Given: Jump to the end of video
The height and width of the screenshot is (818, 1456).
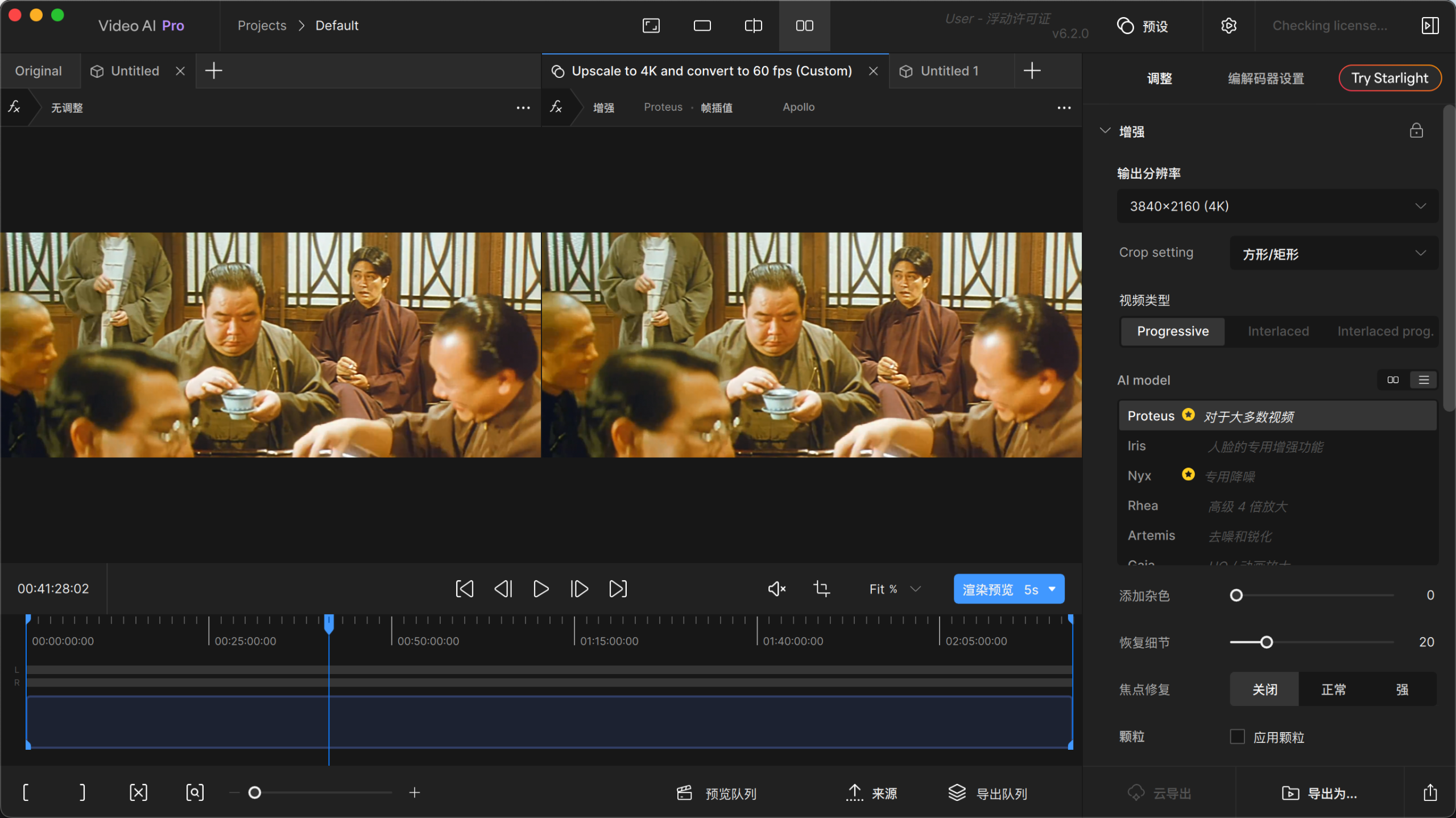Looking at the screenshot, I should point(618,589).
